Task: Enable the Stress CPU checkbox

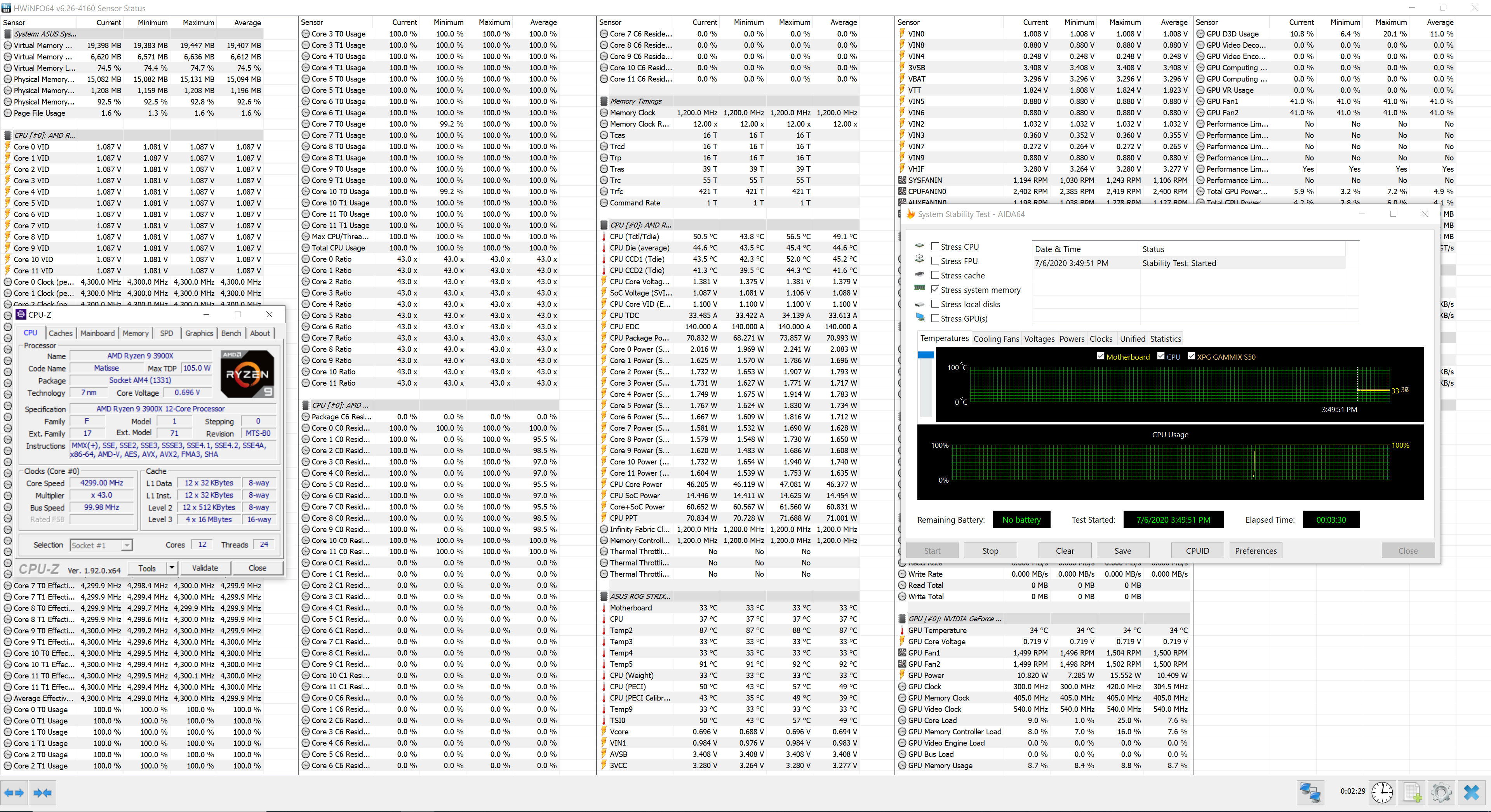Action: coord(935,247)
